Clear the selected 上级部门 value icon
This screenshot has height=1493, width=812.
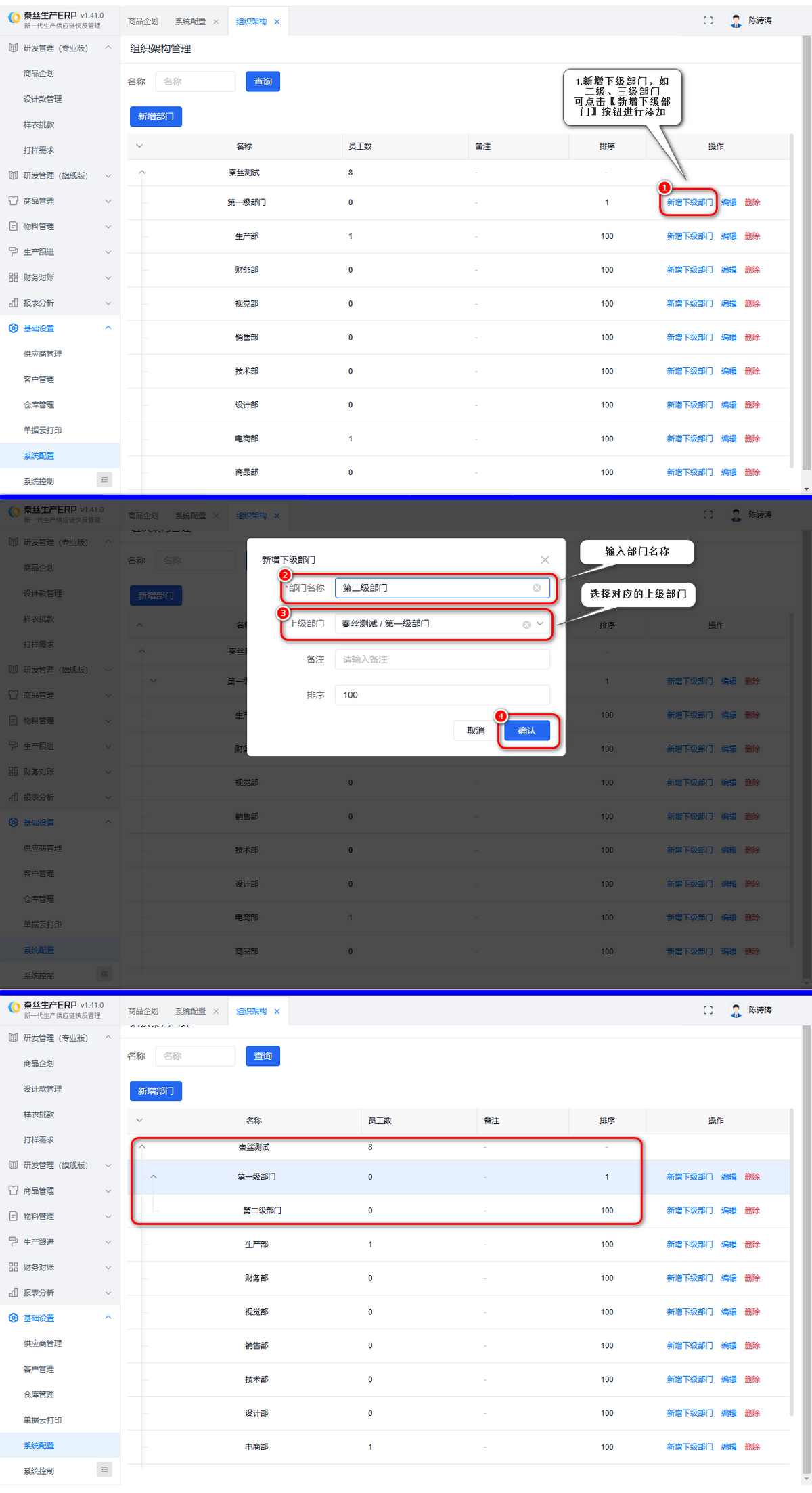tap(526, 625)
